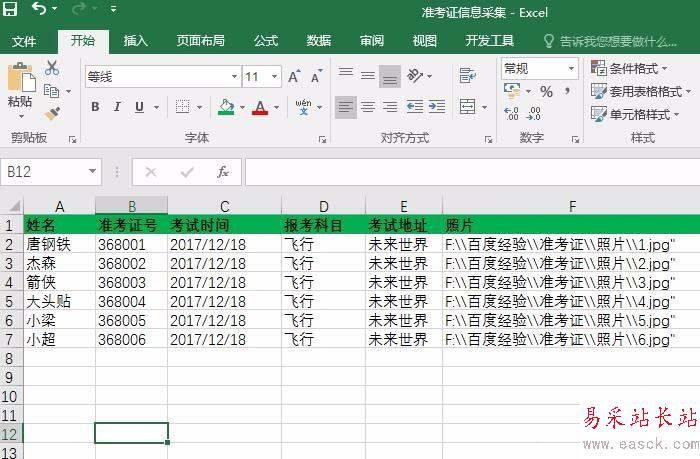Align text right
This screenshot has height=459, width=700.
pyautogui.click(x=390, y=107)
